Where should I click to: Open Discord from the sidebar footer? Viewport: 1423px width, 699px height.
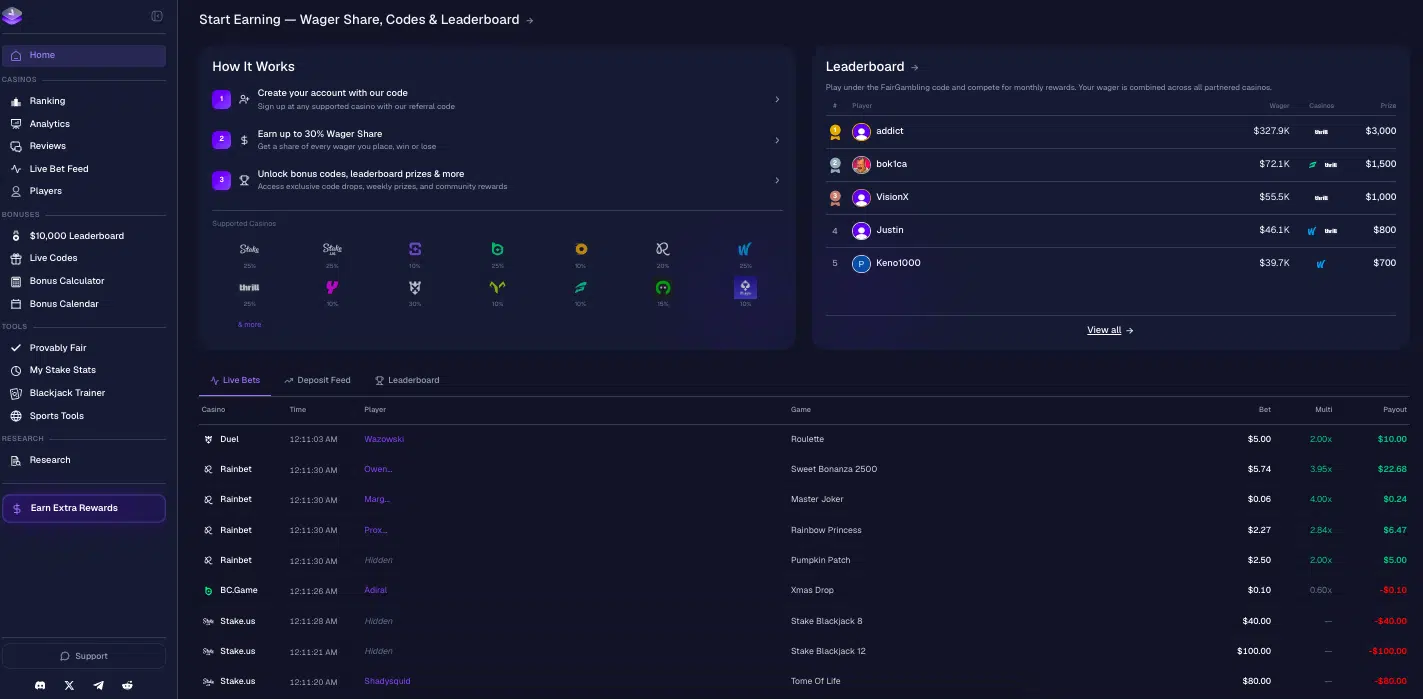point(40,685)
